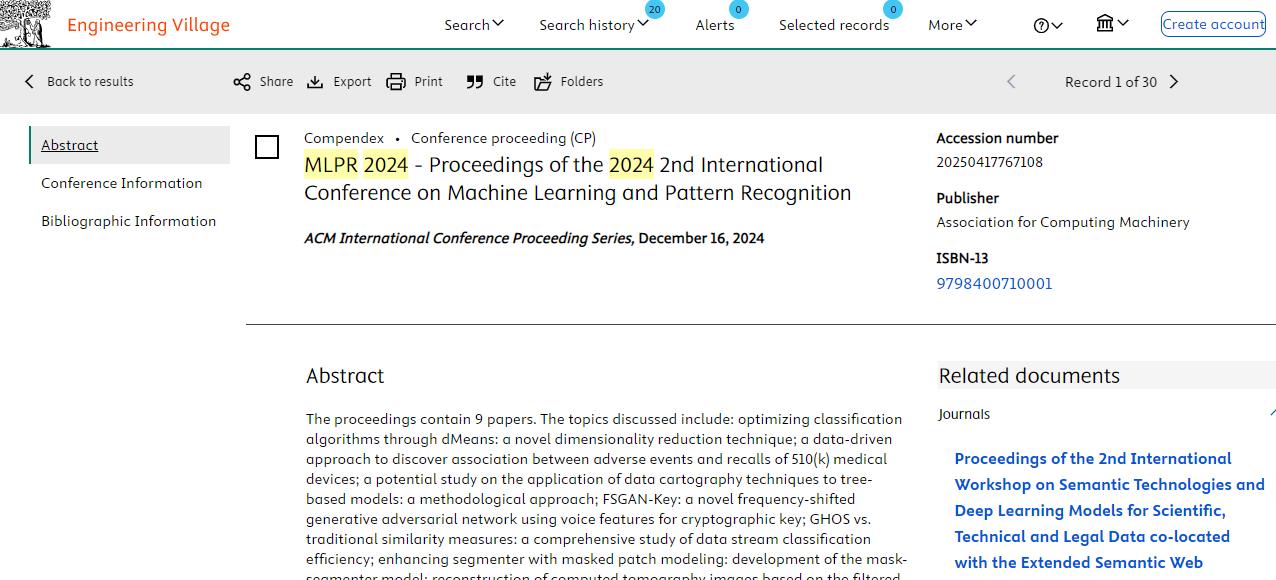This screenshot has width=1276, height=580.
Task: Open the Semantic Technologies workshop proceedings link
Action: [x=1109, y=510]
